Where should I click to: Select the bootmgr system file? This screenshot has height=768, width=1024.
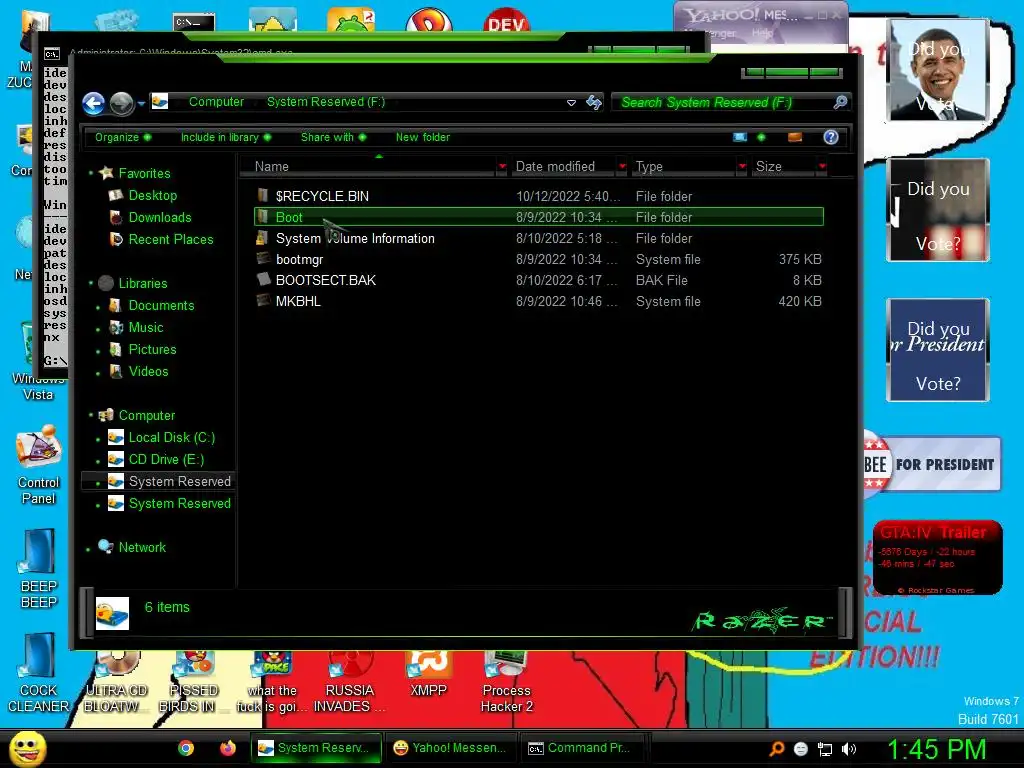[539, 259]
